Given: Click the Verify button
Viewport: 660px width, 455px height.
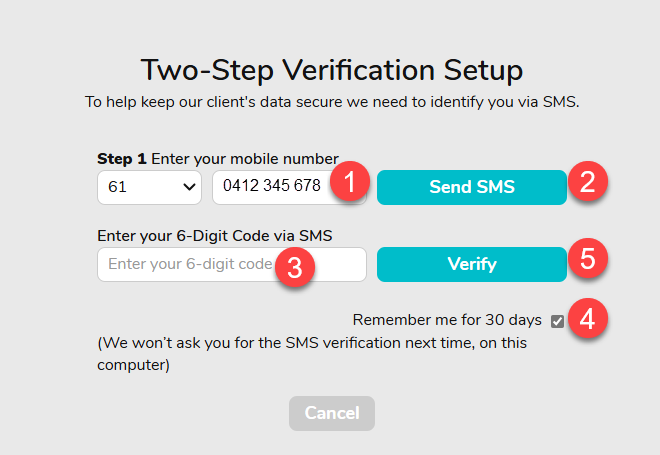Looking at the screenshot, I should (472, 264).
